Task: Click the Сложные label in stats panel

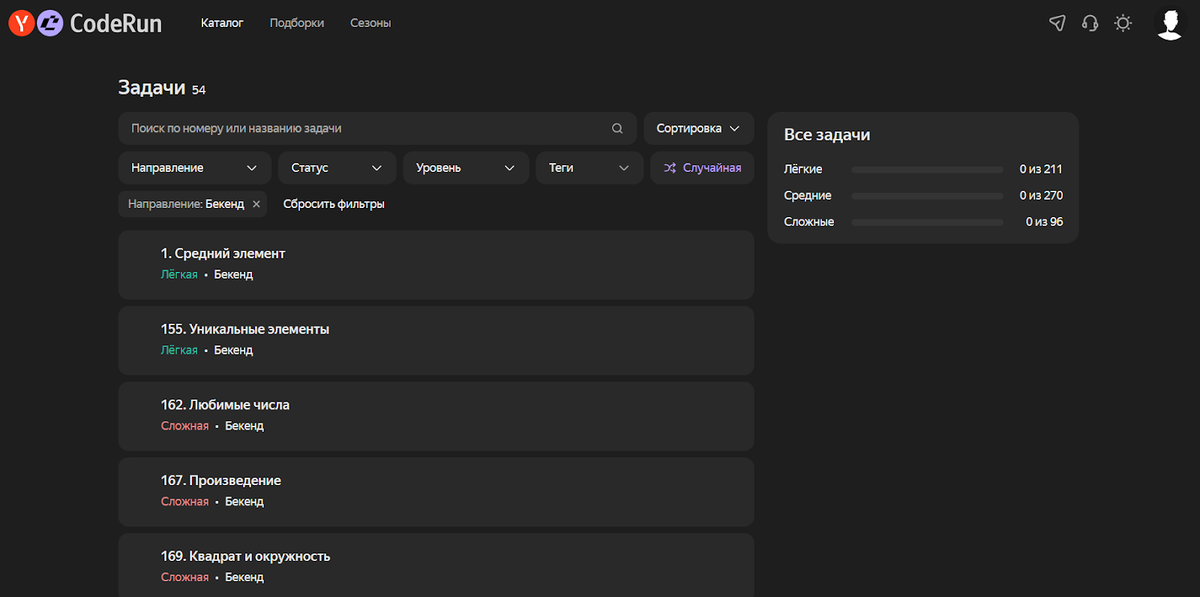Action: (x=809, y=222)
